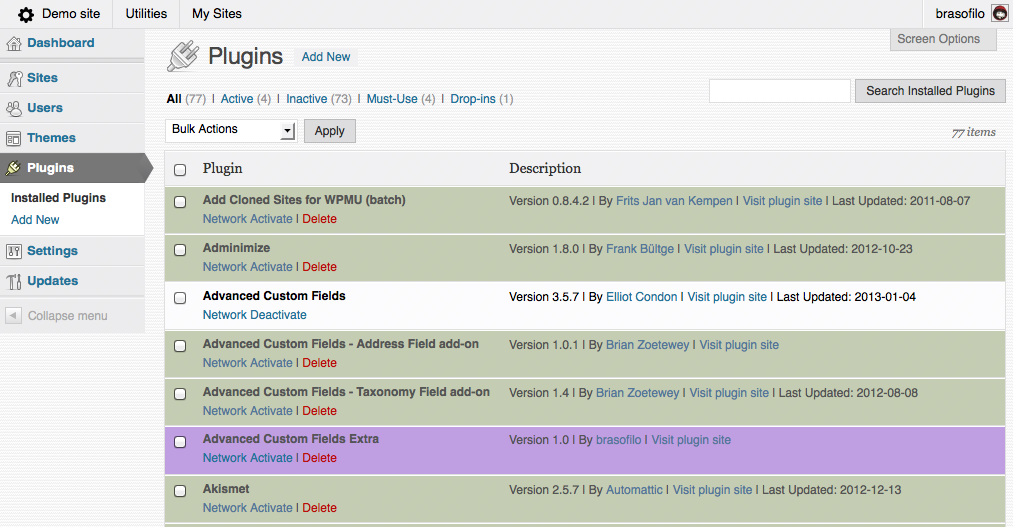Click Add New next to Plugins heading
Screen dimensions: 1013x527
(326, 57)
